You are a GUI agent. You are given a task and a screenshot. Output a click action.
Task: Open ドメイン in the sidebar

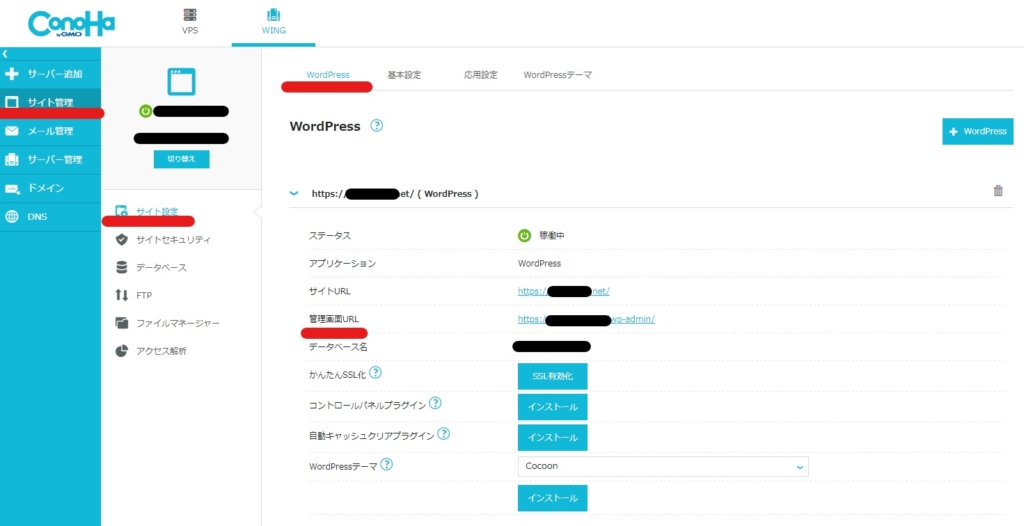tap(50, 188)
